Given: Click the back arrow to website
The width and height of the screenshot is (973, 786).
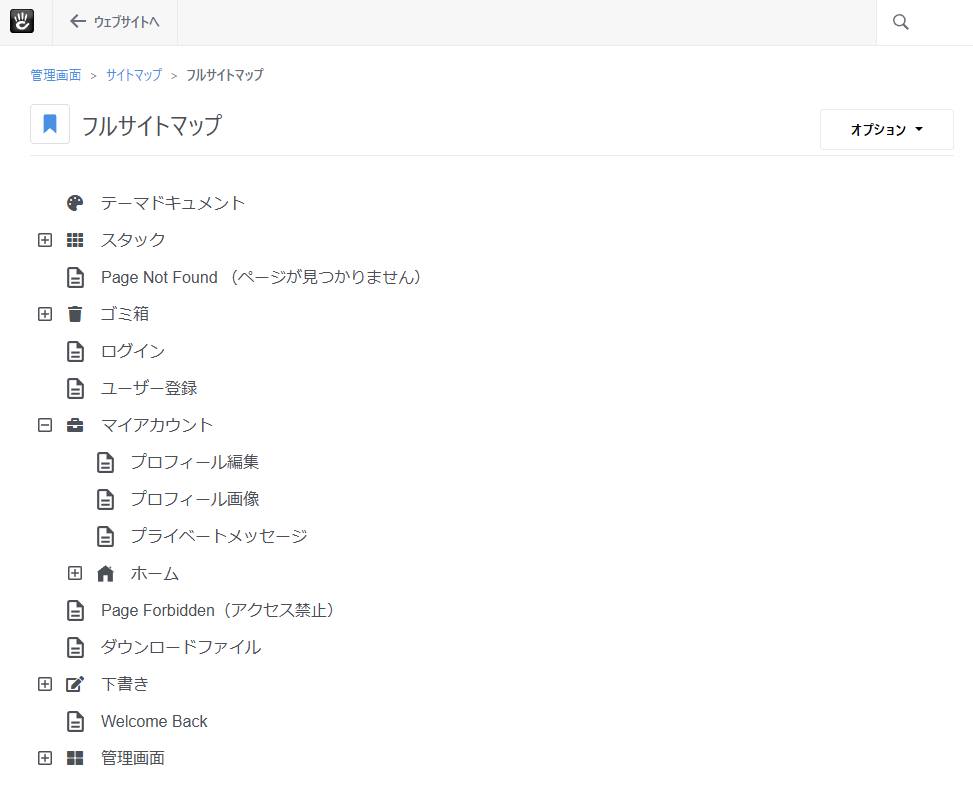Looking at the screenshot, I should pyautogui.click(x=78, y=22).
